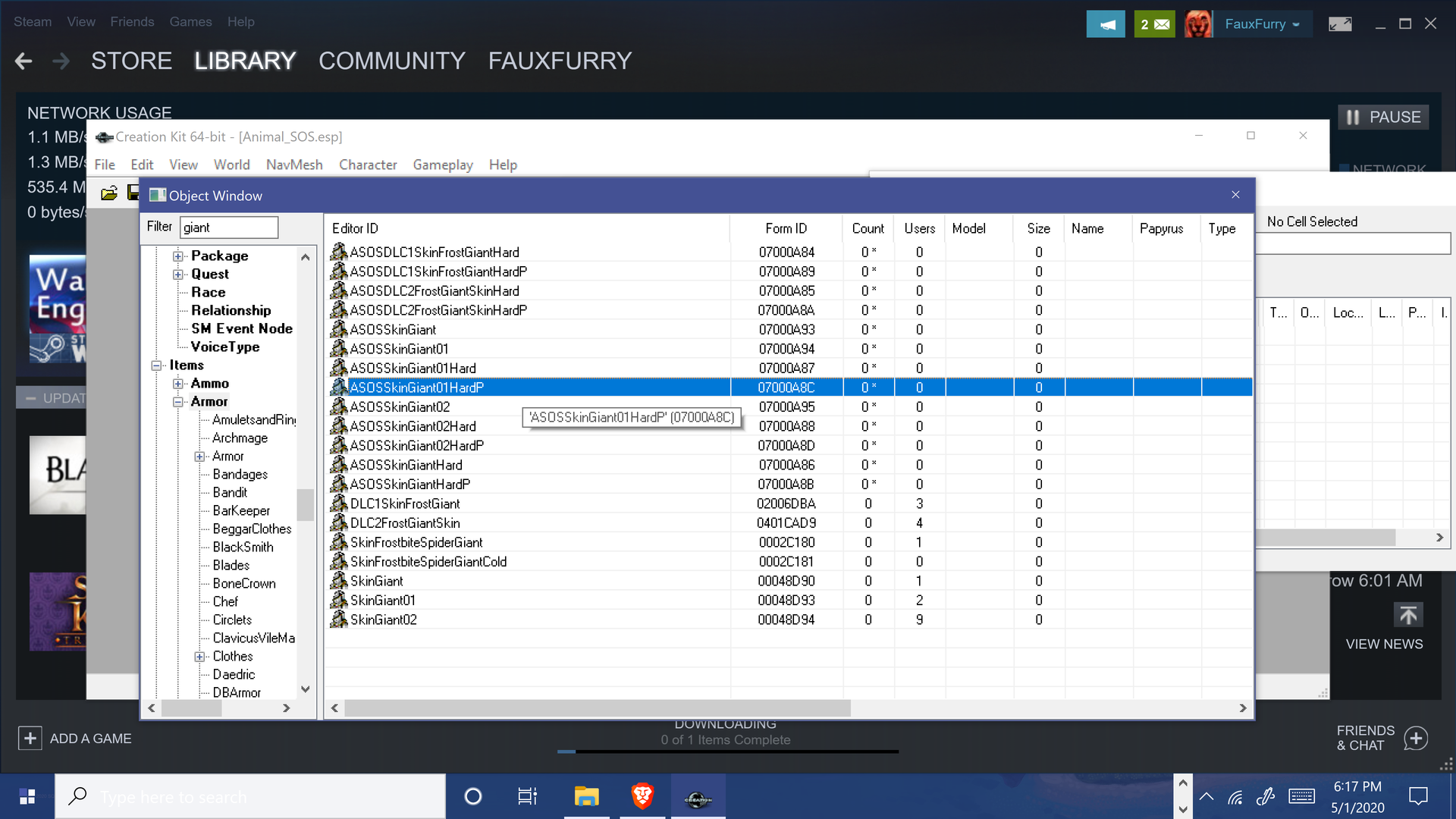Open the Gameplay menu

443,165
